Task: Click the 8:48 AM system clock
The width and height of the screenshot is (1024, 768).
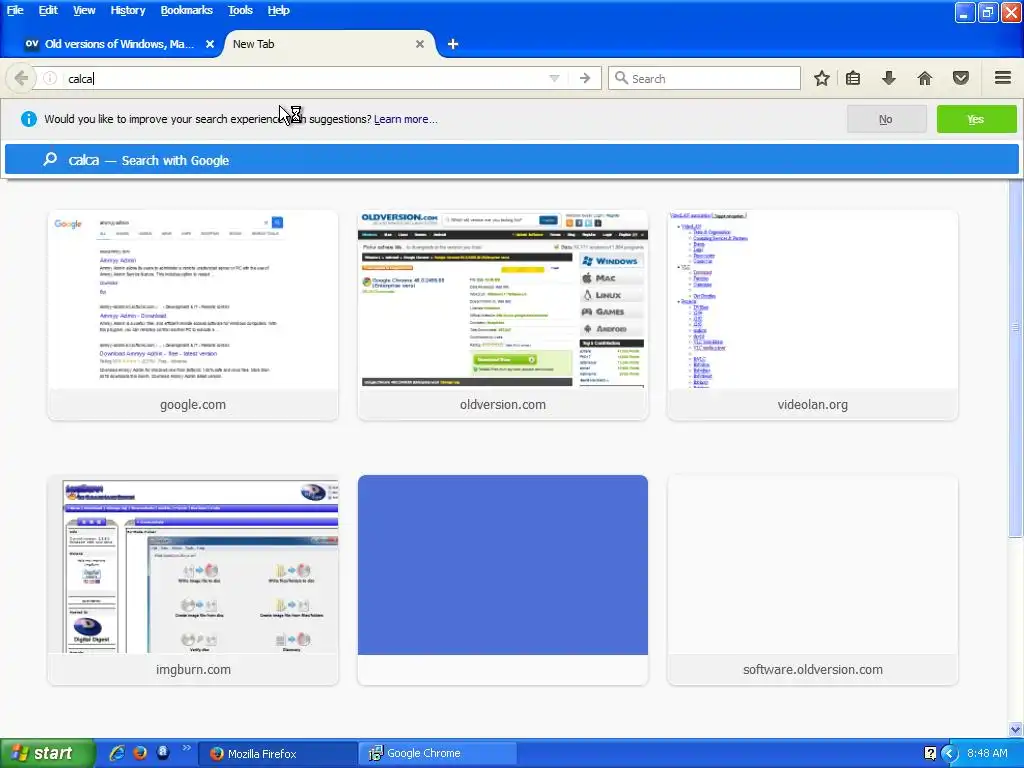Action: point(987,754)
